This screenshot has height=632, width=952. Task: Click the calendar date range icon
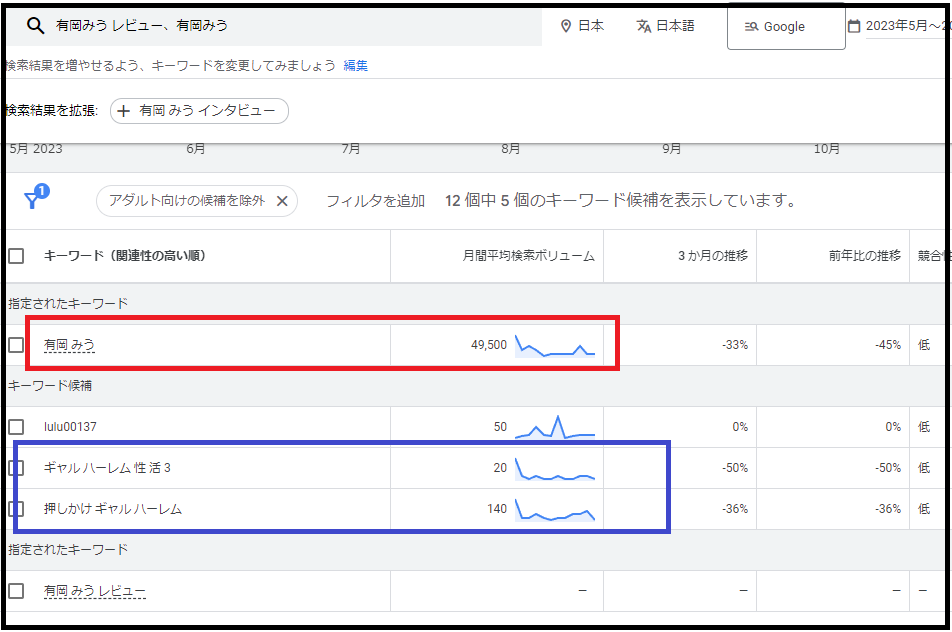[x=854, y=26]
